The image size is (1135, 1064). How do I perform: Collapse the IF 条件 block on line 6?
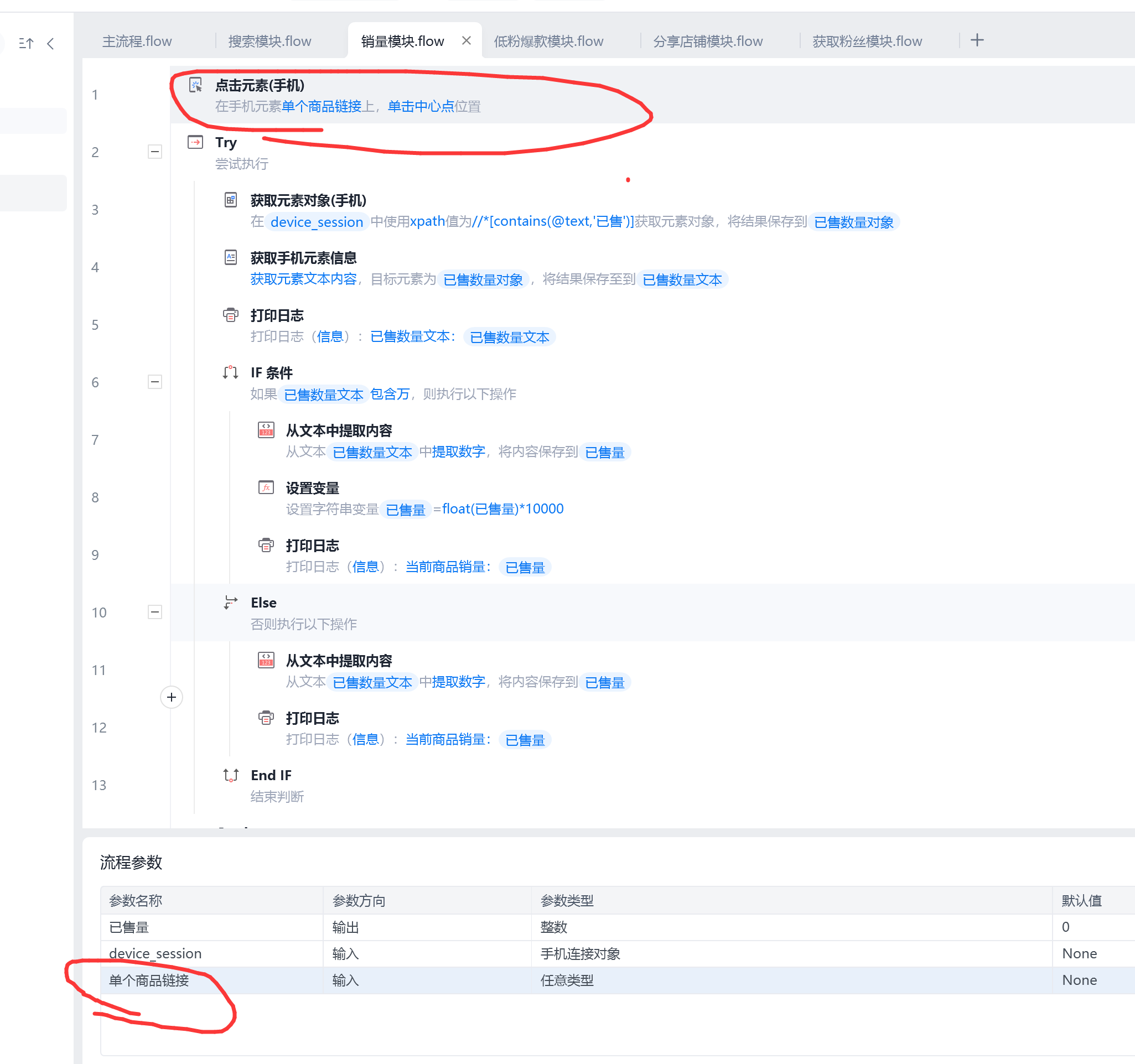tap(155, 382)
